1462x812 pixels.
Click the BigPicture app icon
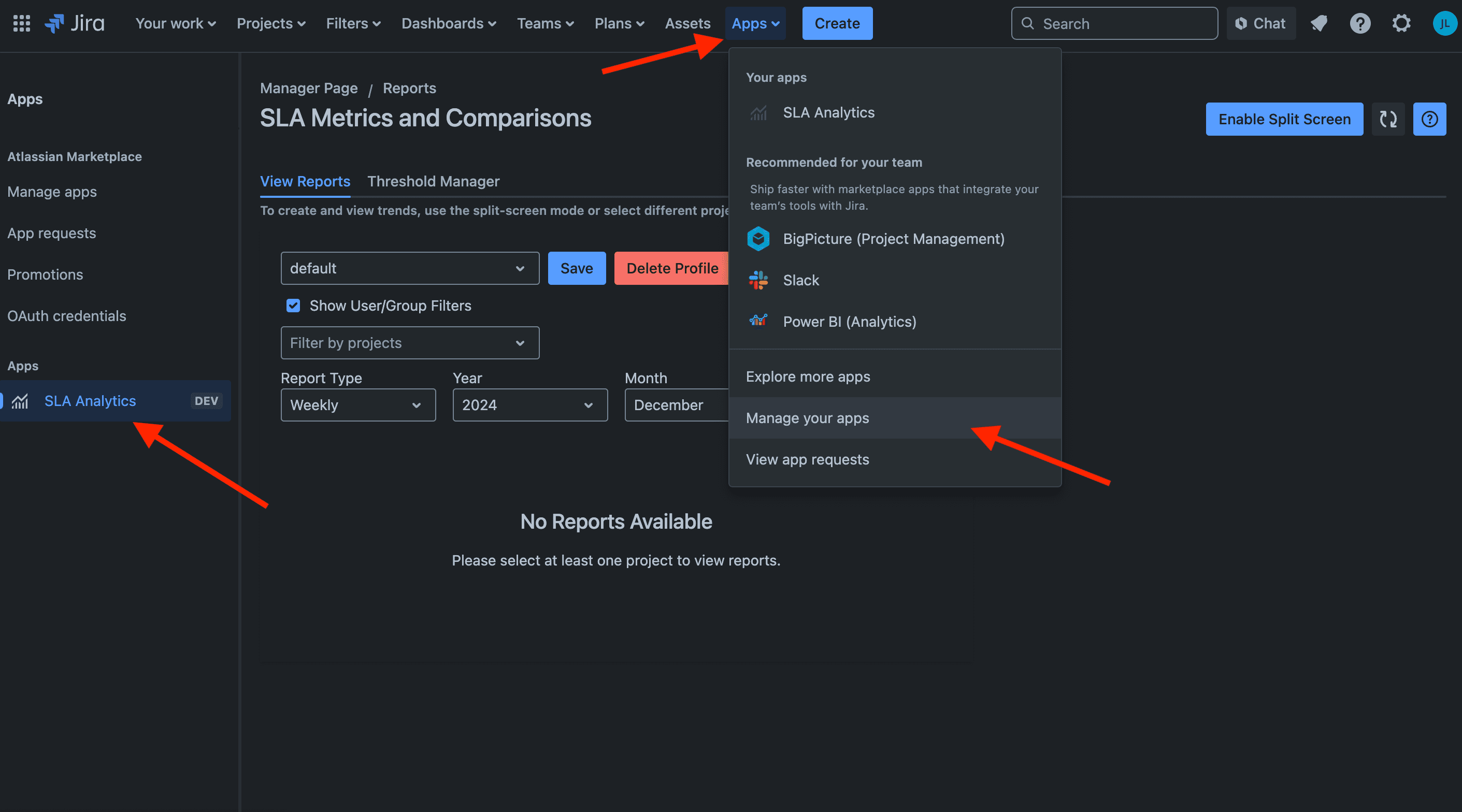(x=758, y=239)
